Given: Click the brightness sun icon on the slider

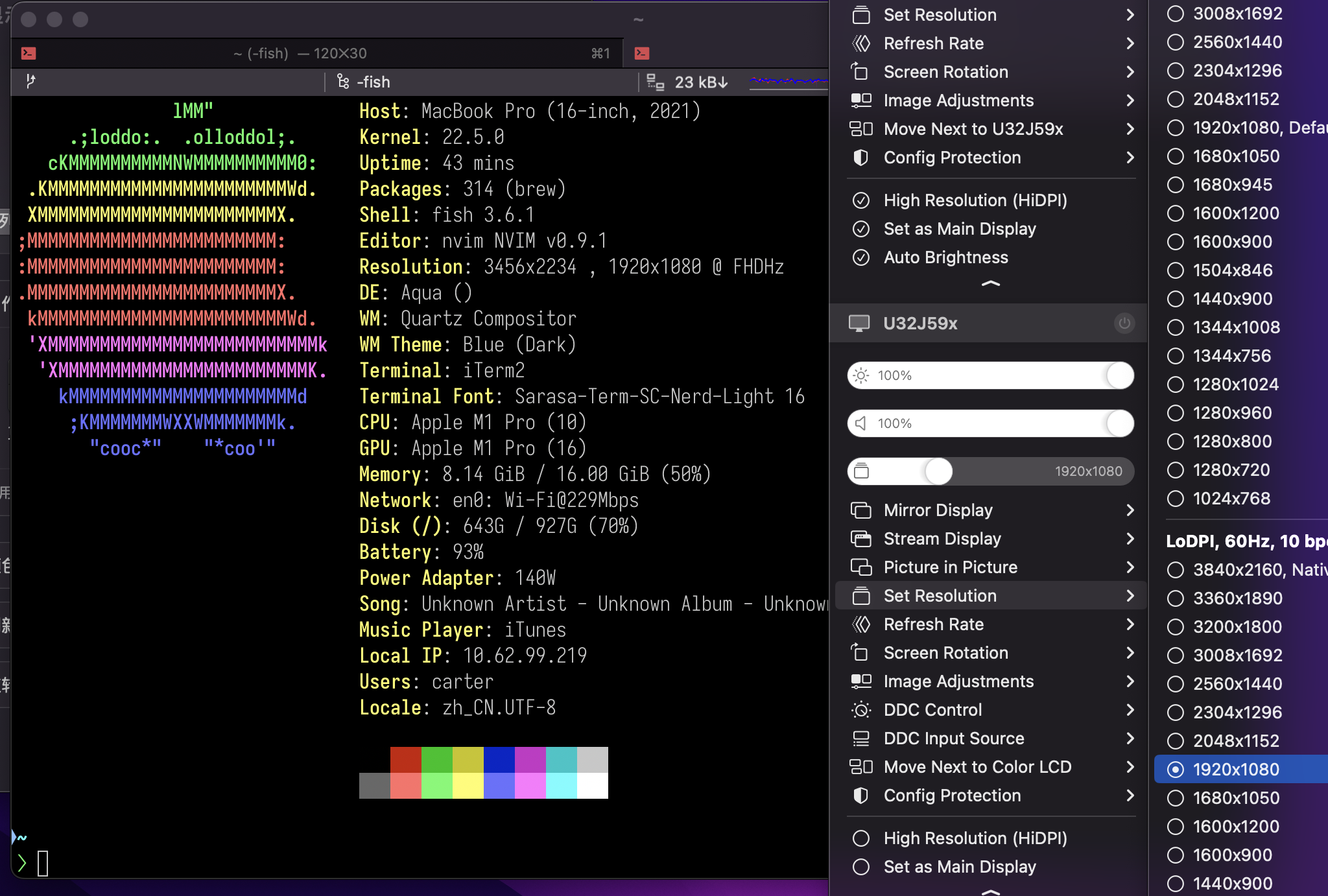Looking at the screenshot, I should click(861, 375).
